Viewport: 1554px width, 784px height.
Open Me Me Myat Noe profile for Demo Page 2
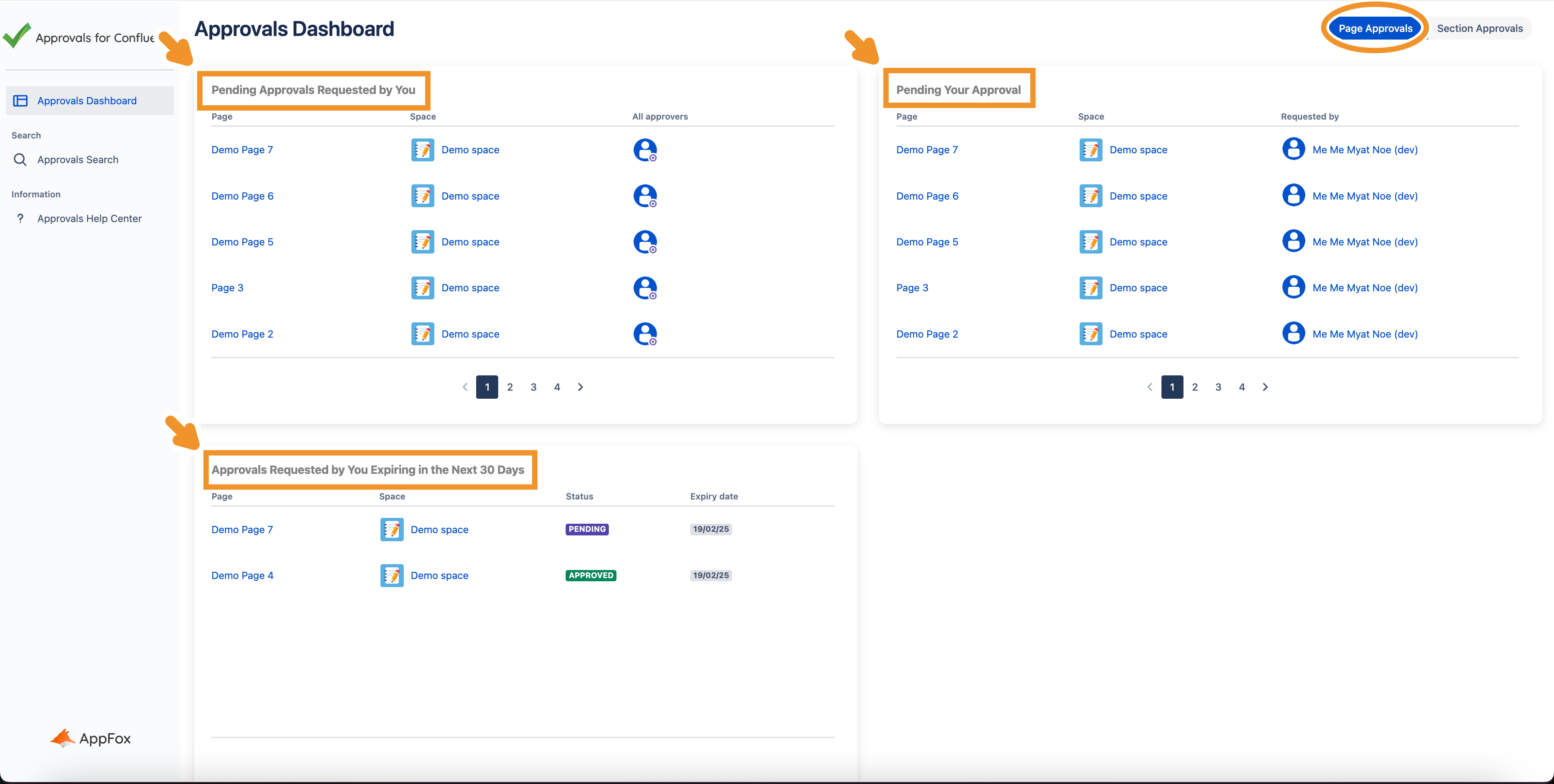click(x=1365, y=334)
